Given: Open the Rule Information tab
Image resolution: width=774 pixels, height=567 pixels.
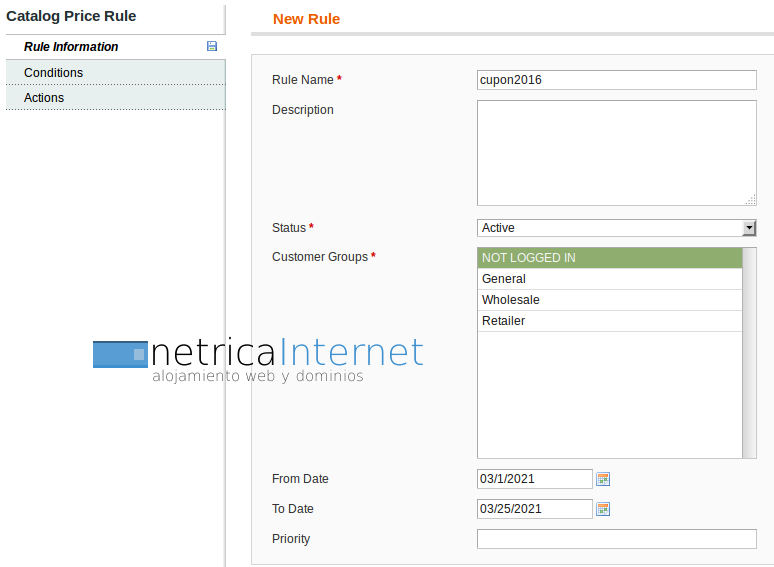Looking at the screenshot, I should point(71,47).
